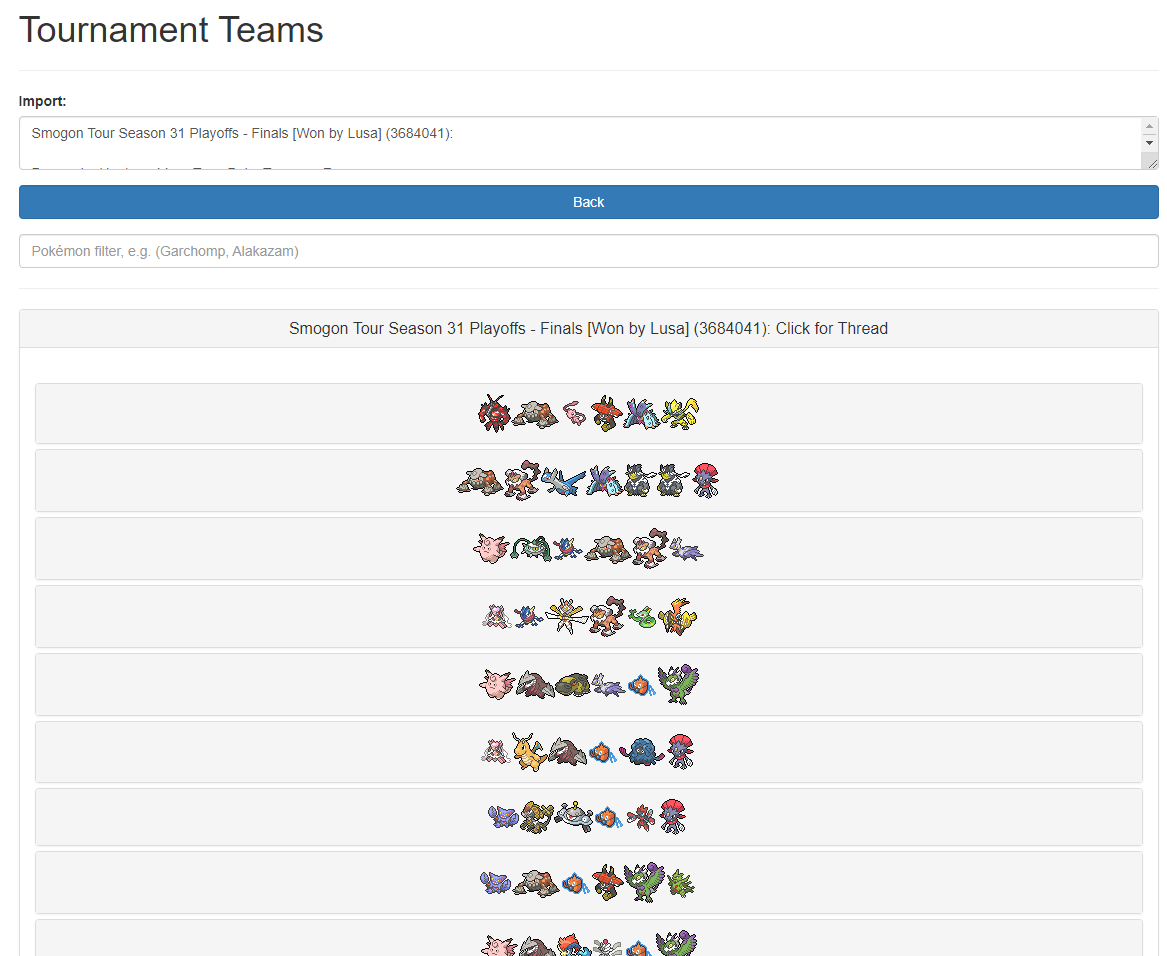Click the blue Back button
Viewport: 1167px width, 956px height.
tap(589, 203)
